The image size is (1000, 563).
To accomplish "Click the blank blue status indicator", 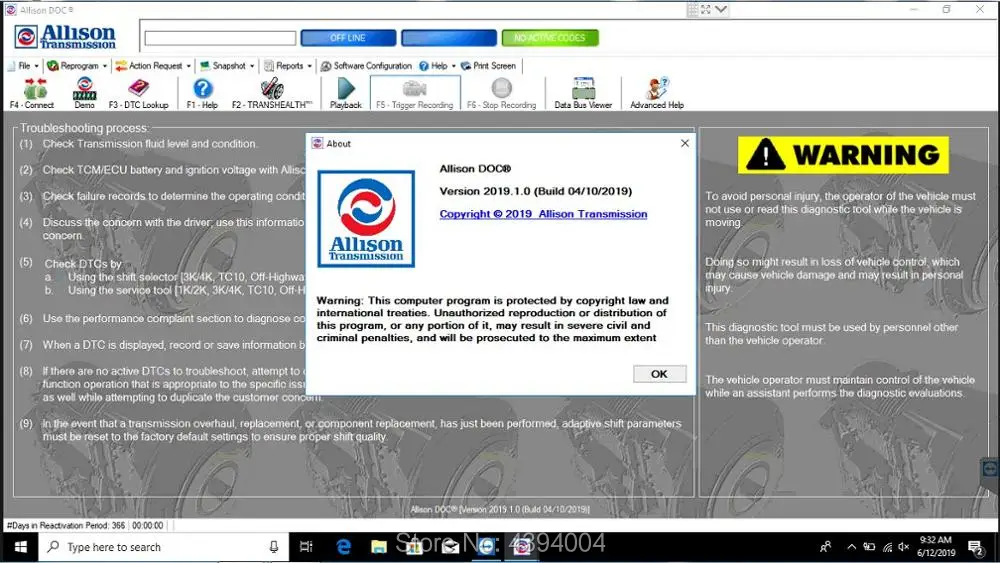I will coord(449,38).
